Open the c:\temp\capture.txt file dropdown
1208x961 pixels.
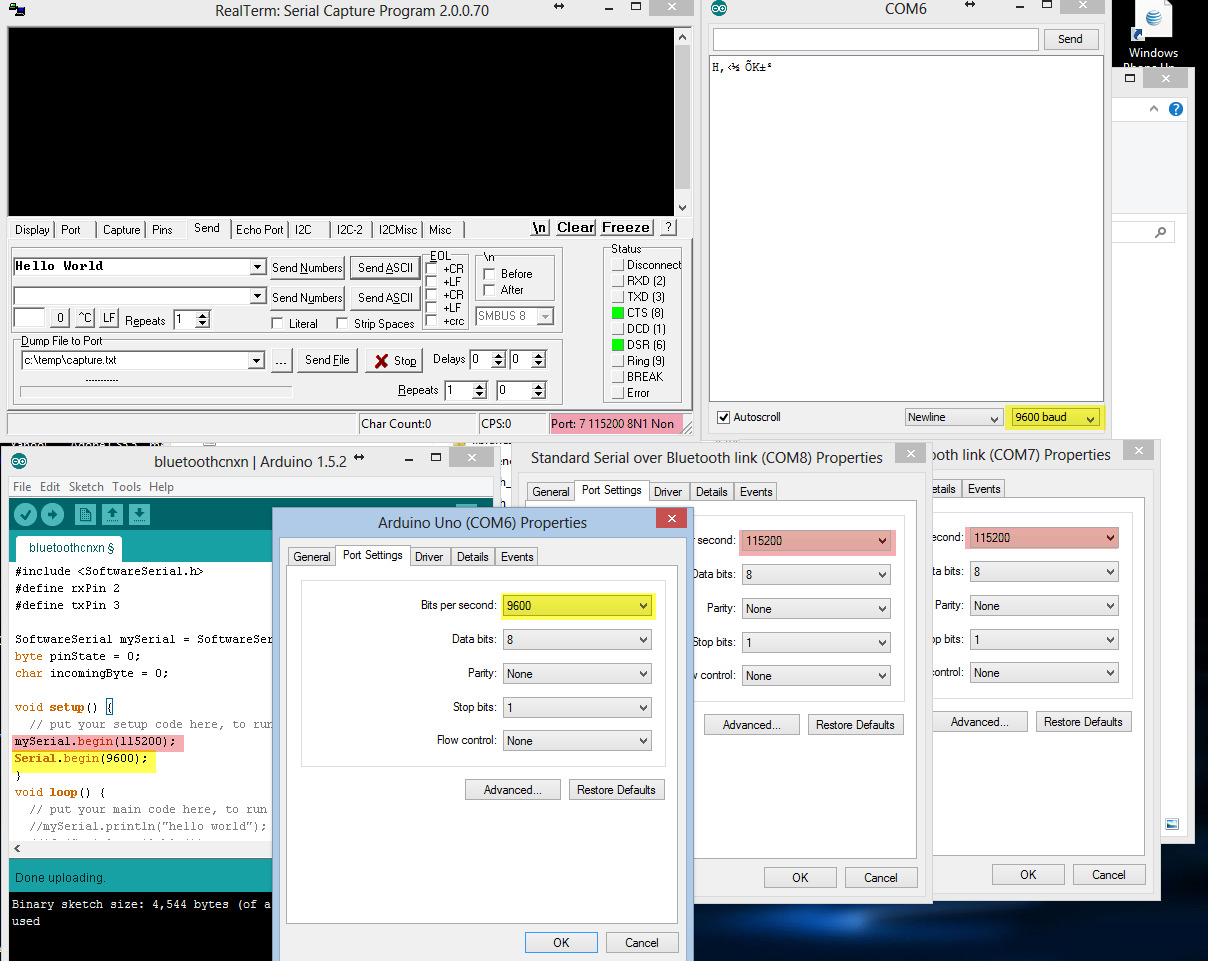pos(256,360)
